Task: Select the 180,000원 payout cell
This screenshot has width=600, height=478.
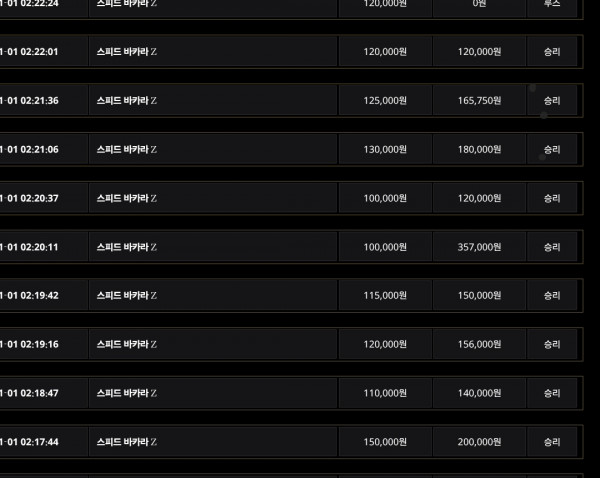Action: [x=480, y=149]
